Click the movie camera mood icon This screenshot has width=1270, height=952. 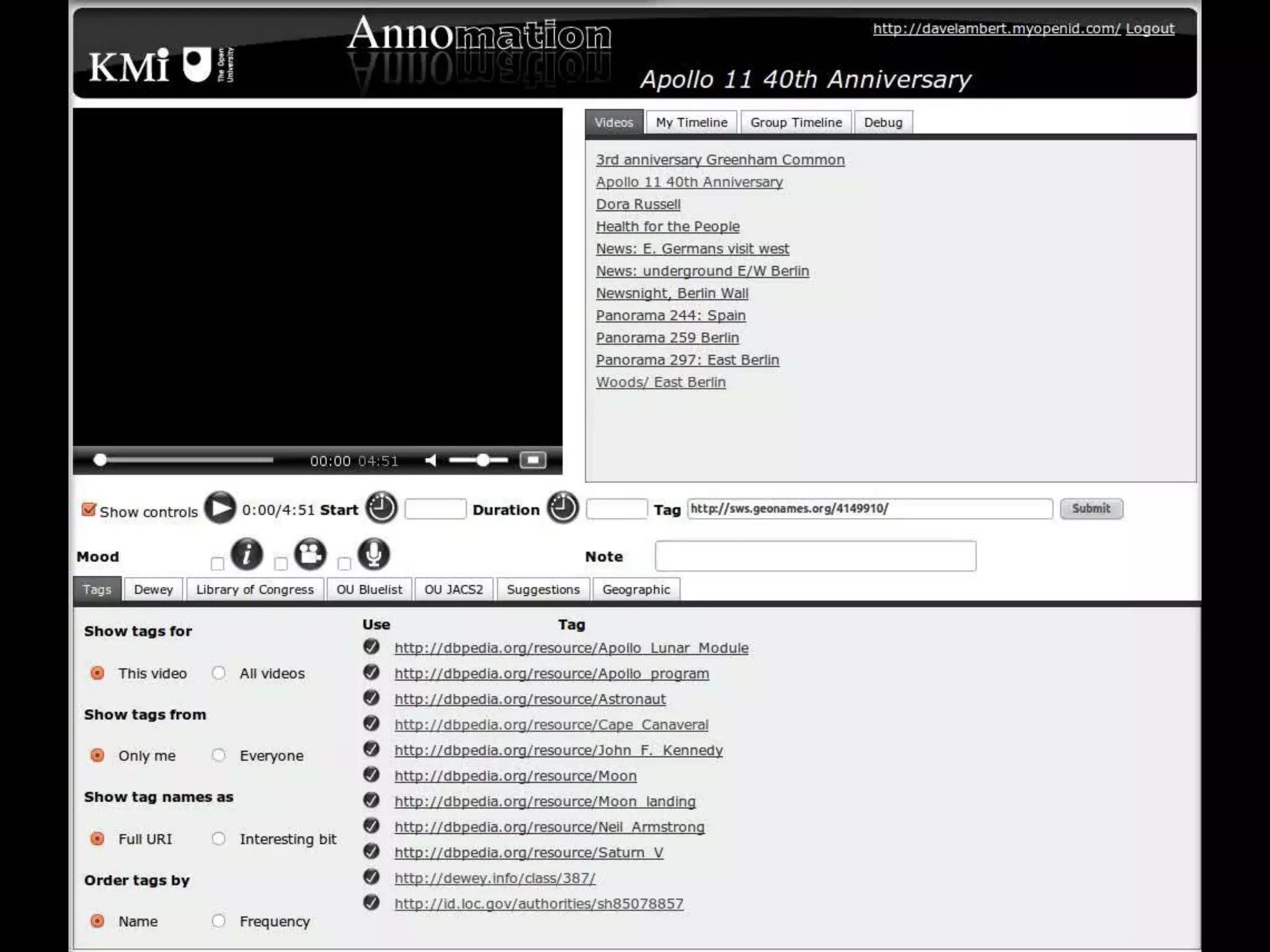pos(310,554)
